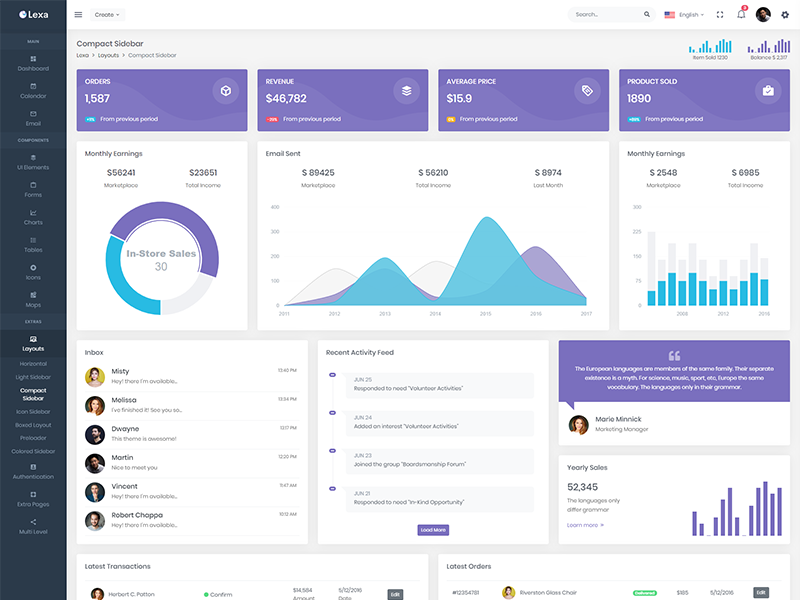The height and width of the screenshot is (600, 800).
Task: Click the hamburger menu toggle icon
Action: click(x=79, y=15)
